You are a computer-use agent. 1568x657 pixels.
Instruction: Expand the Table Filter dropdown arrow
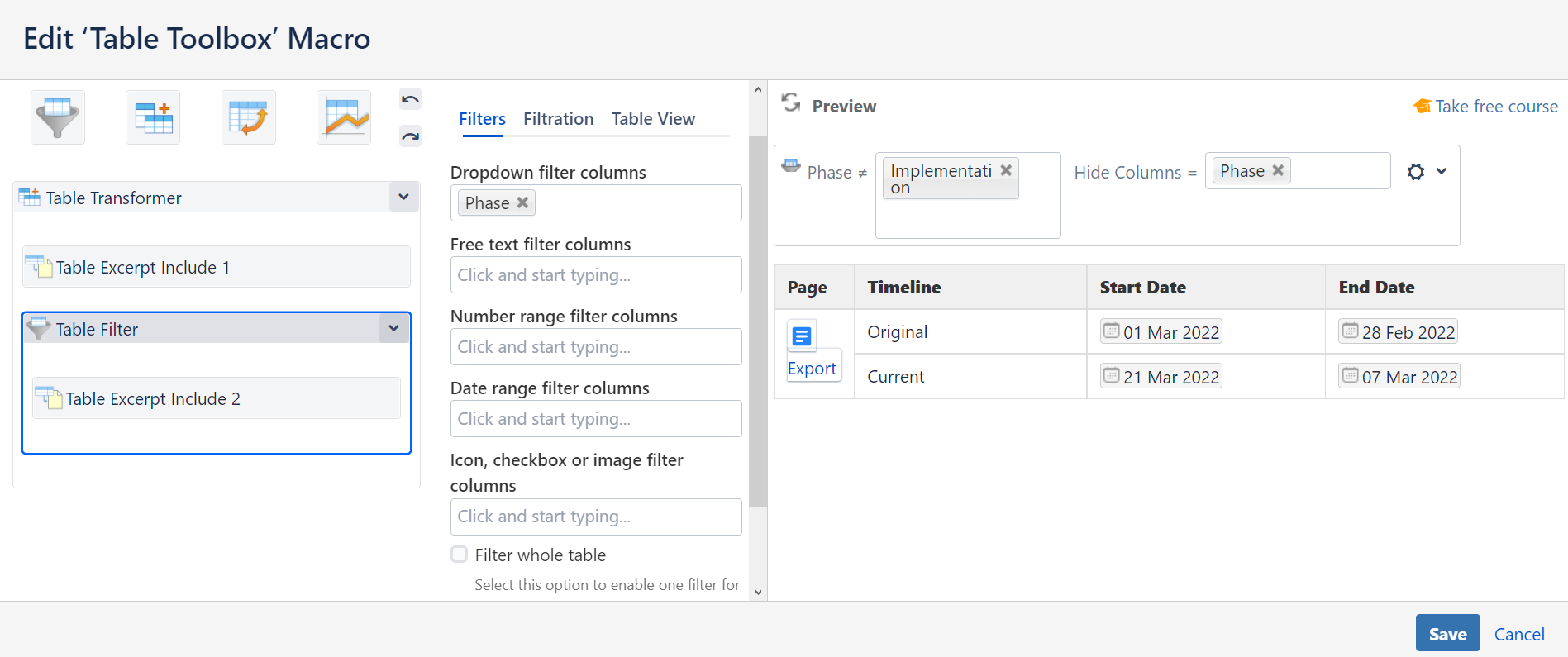click(x=393, y=328)
